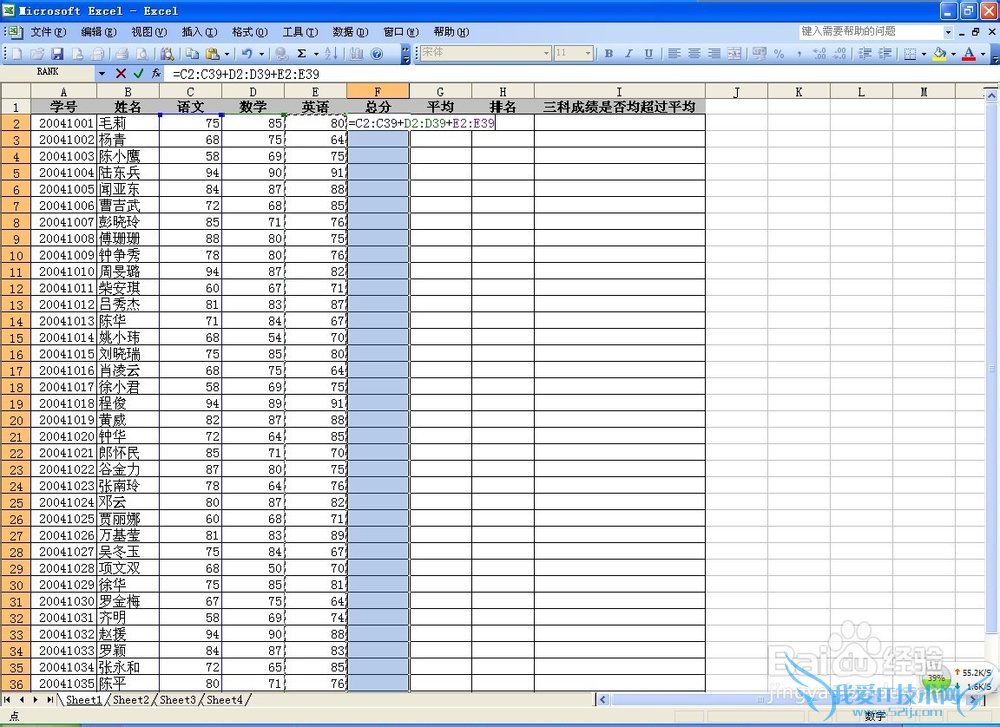Expand the AutoSum functions arrow
This screenshot has height=727, width=1000.
316,54
